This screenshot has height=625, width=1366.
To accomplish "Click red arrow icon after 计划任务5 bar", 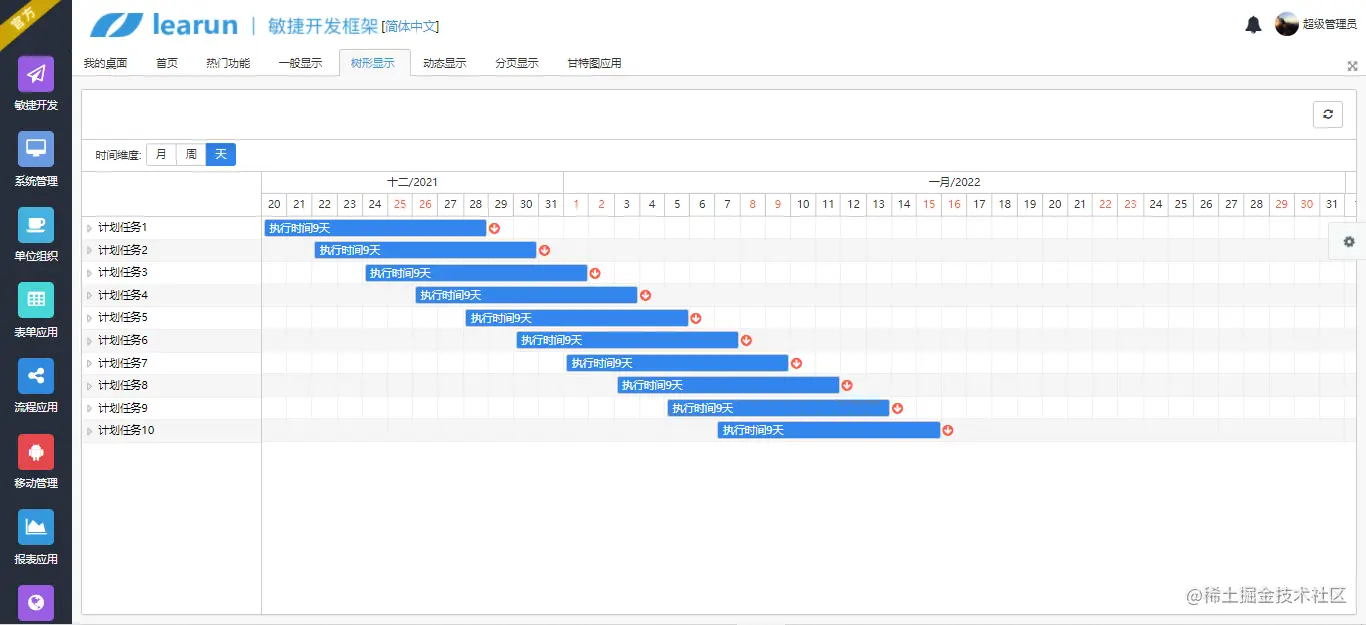I will (696, 318).
